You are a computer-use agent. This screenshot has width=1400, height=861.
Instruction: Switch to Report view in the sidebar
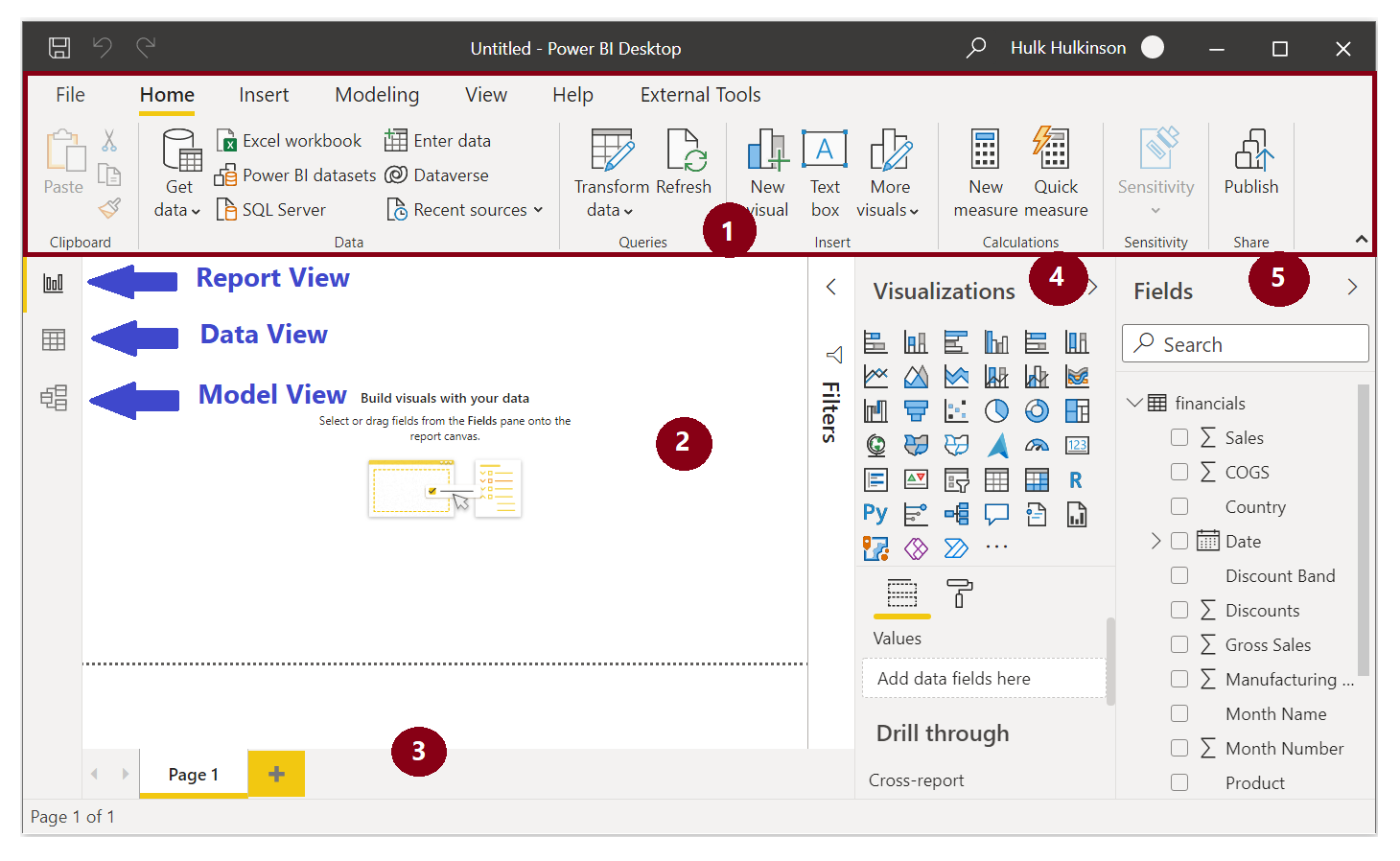pos(54,283)
